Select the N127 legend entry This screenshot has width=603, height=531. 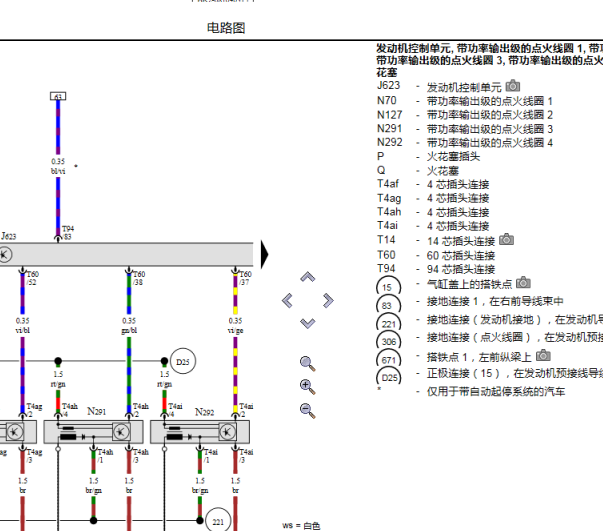pyautogui.click(x=465, y=115)
